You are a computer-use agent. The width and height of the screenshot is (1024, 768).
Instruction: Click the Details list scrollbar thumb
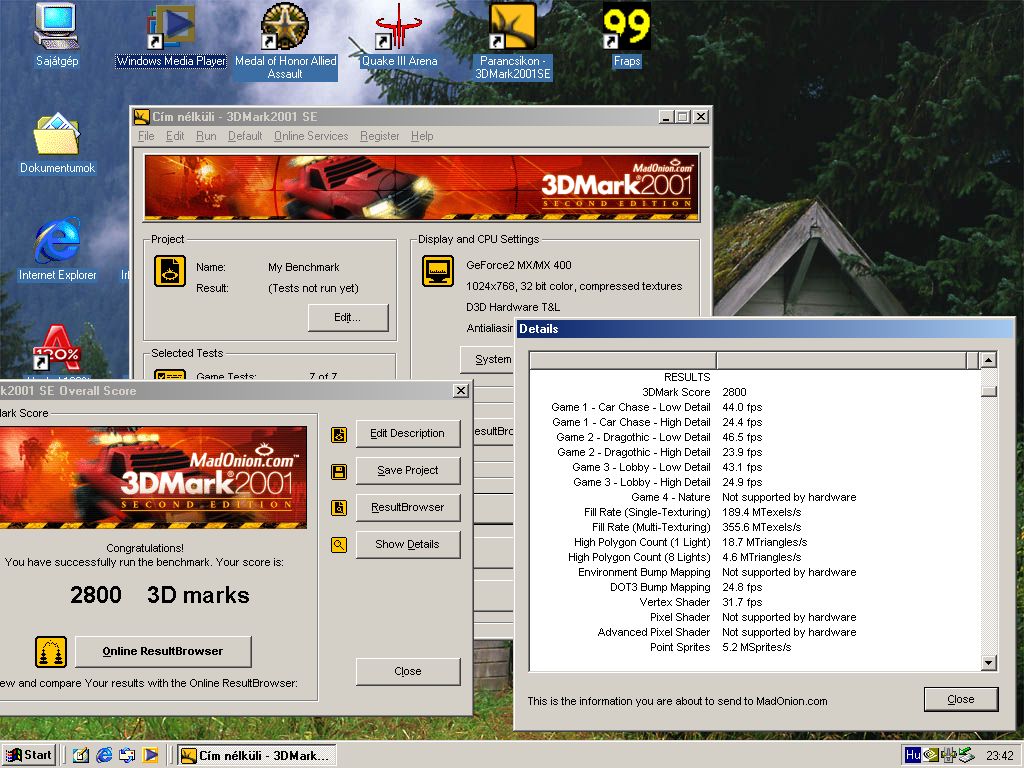[989, 391]
